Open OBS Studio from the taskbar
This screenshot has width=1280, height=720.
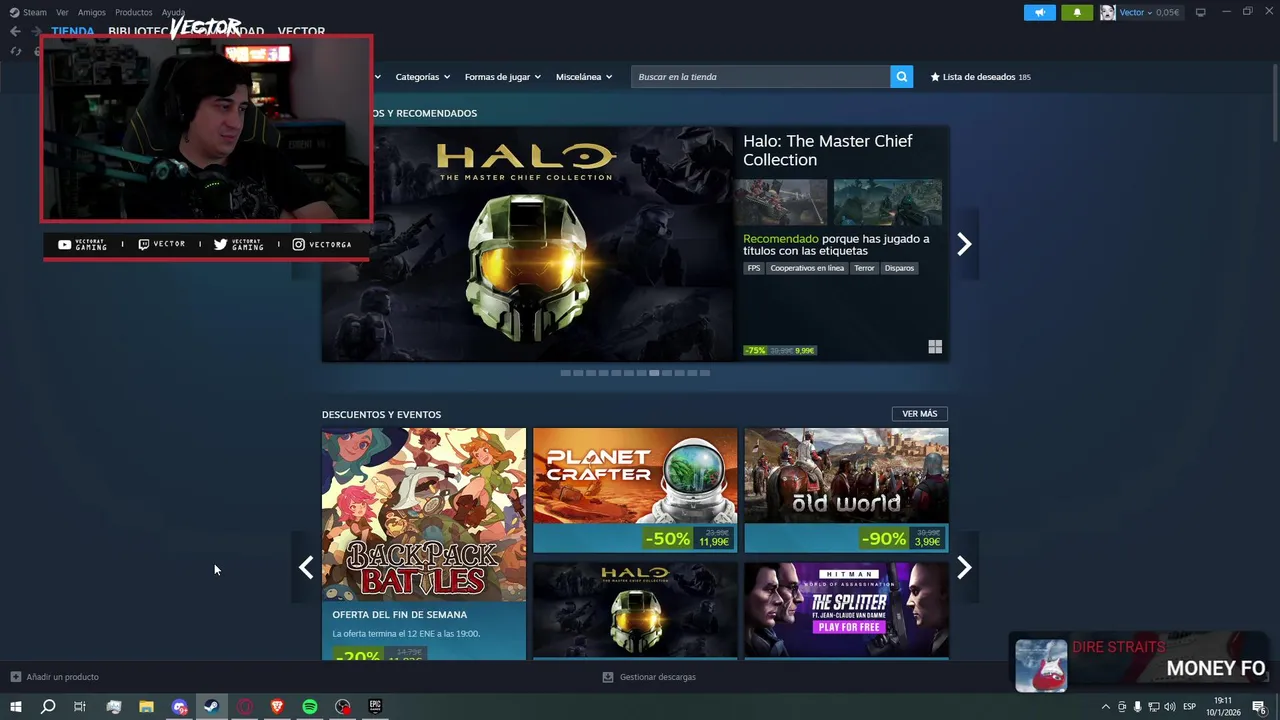click(x=343, y=707)
